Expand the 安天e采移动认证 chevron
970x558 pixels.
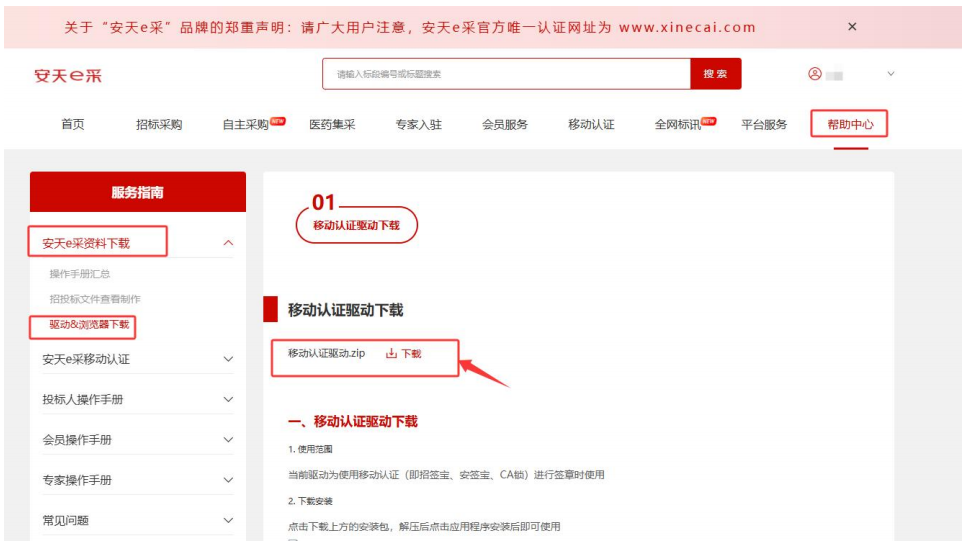coord(228,359)
